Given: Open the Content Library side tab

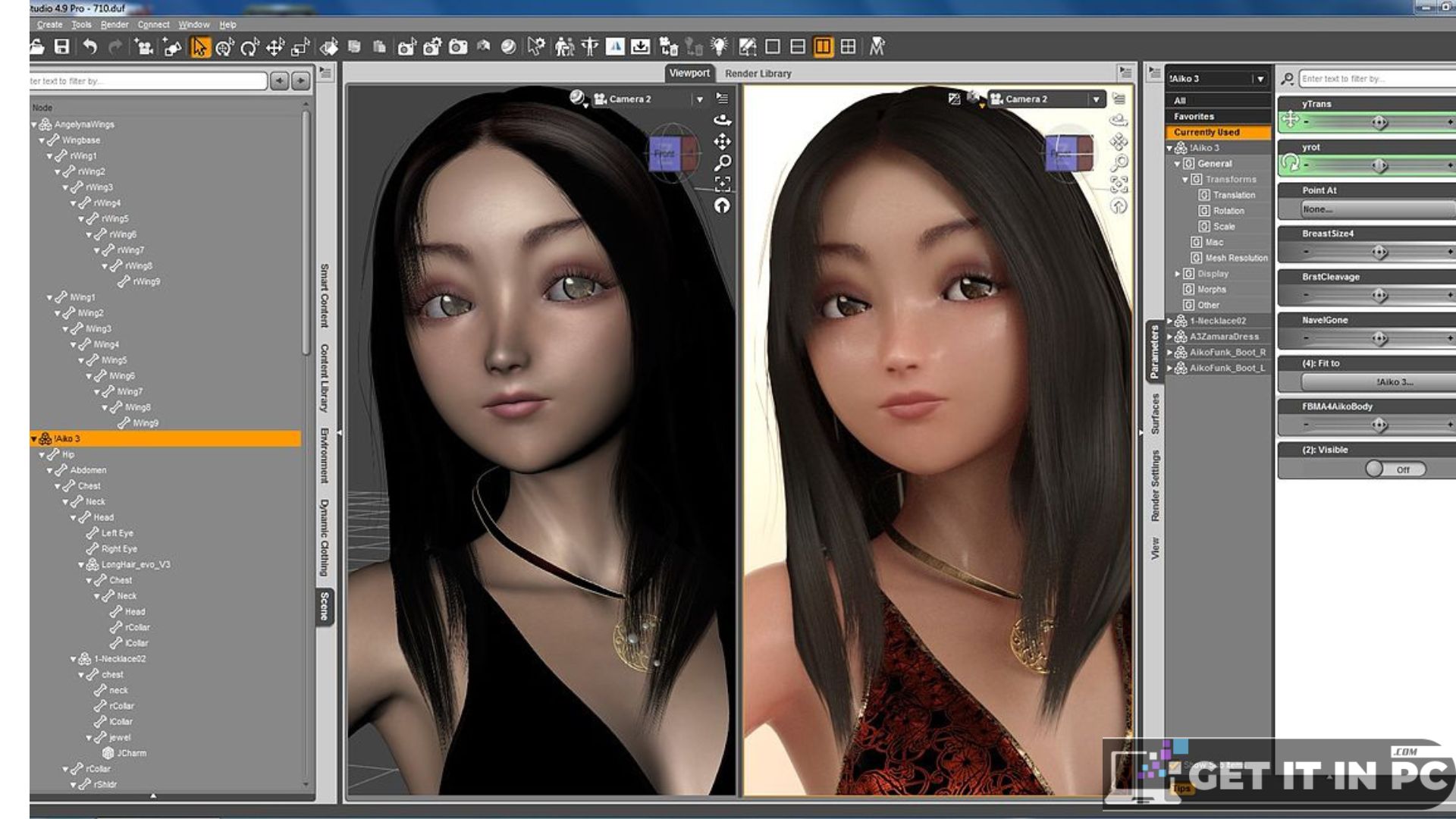Looking at the screenshot, I should point(325,378).
